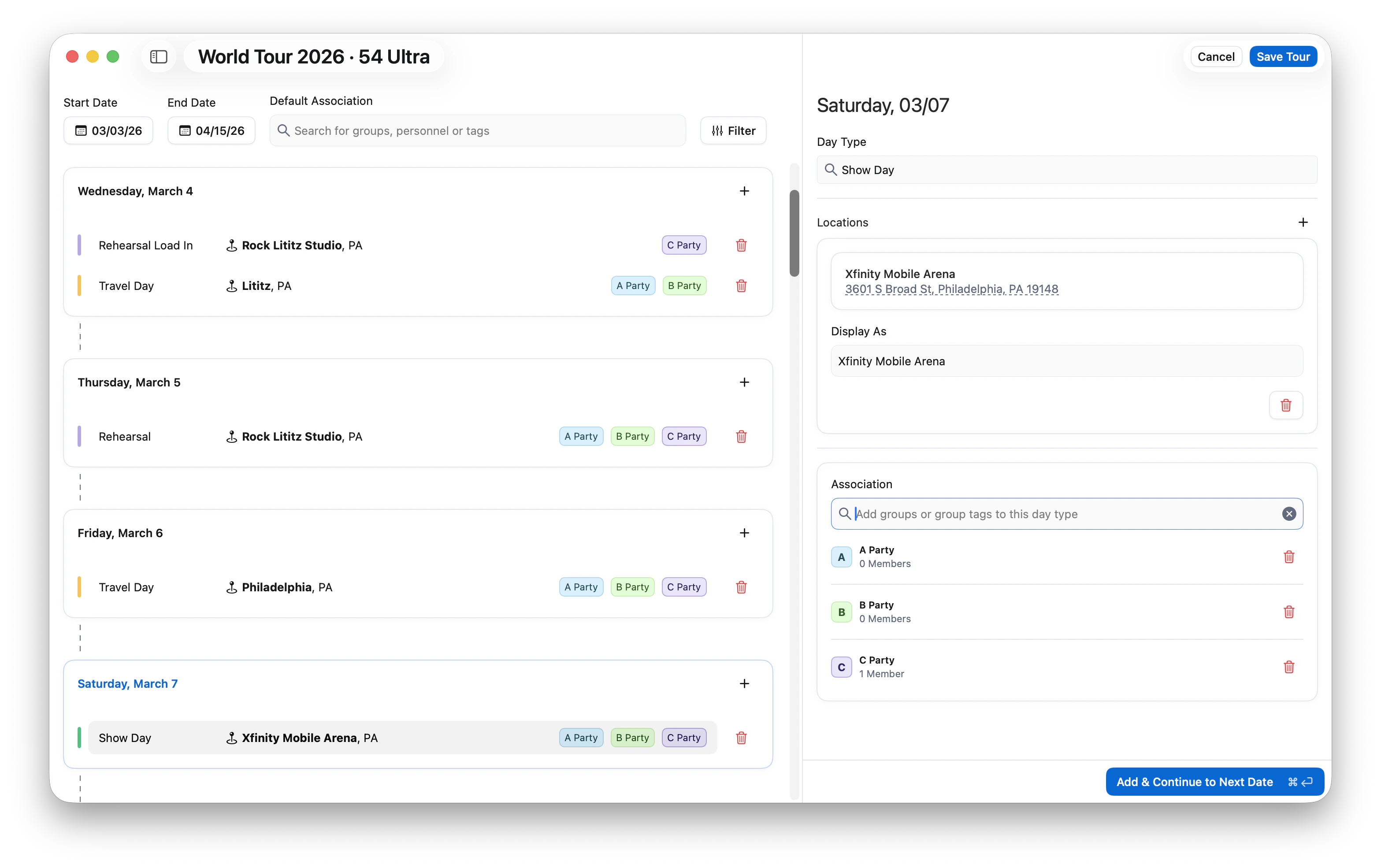Image resolution: width=1381 pixels, height=868 pixels.
Task: Click the day list scrollbar handle
Action: click(794, 234)
